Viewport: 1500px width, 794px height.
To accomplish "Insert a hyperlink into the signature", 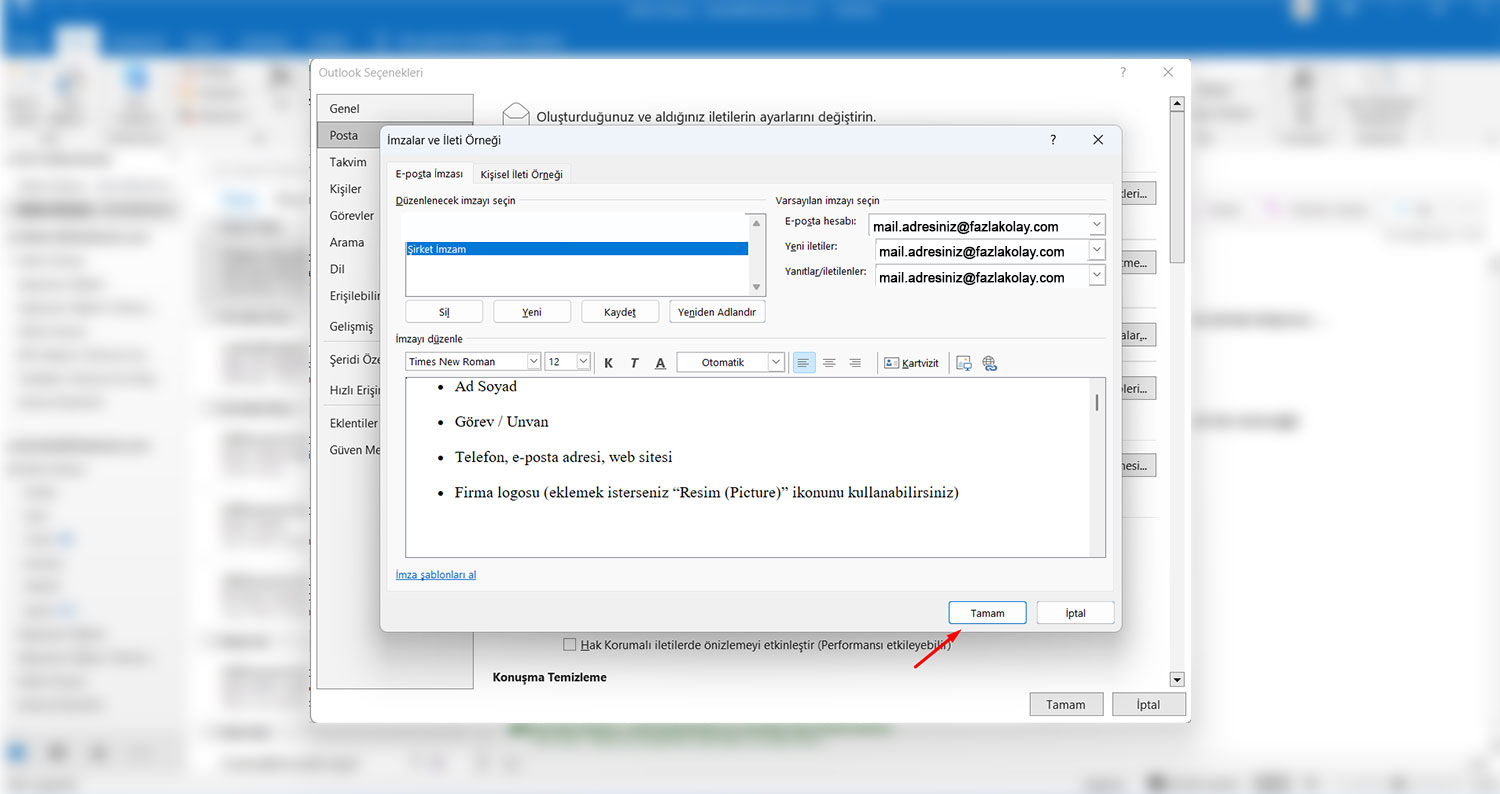I will (x=990, y=363).
